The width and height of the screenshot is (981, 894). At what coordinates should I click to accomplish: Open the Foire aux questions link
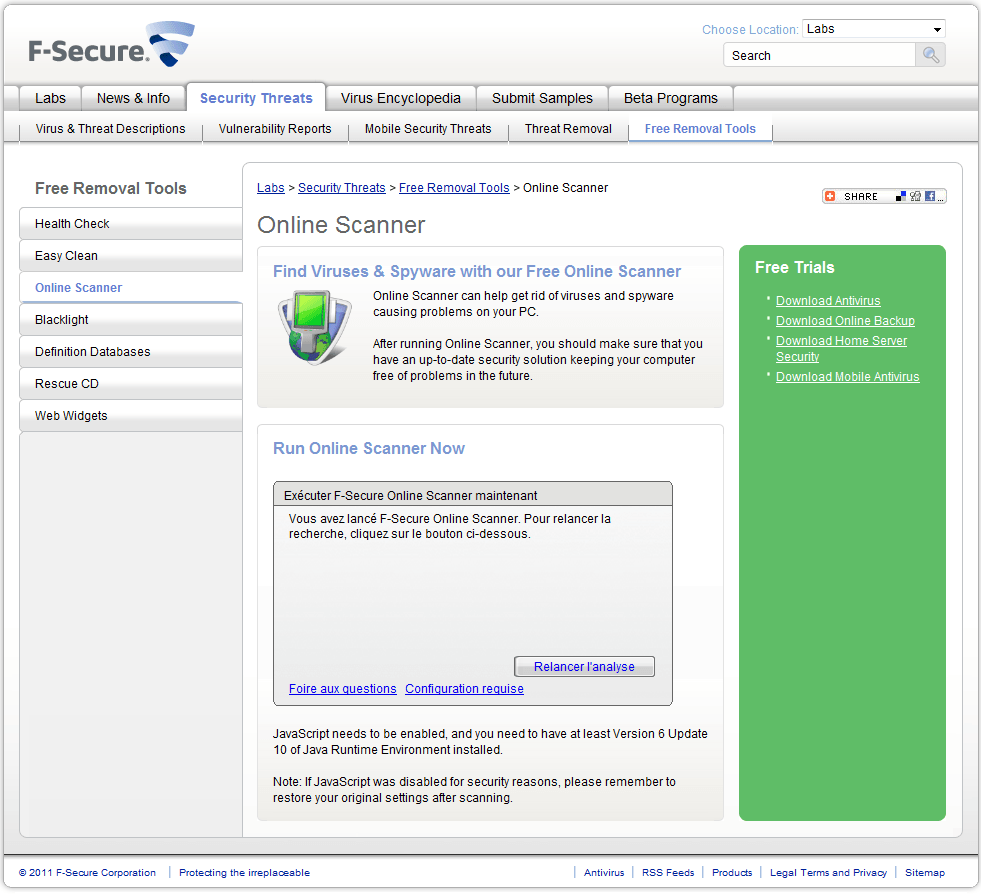coord(342,689)
